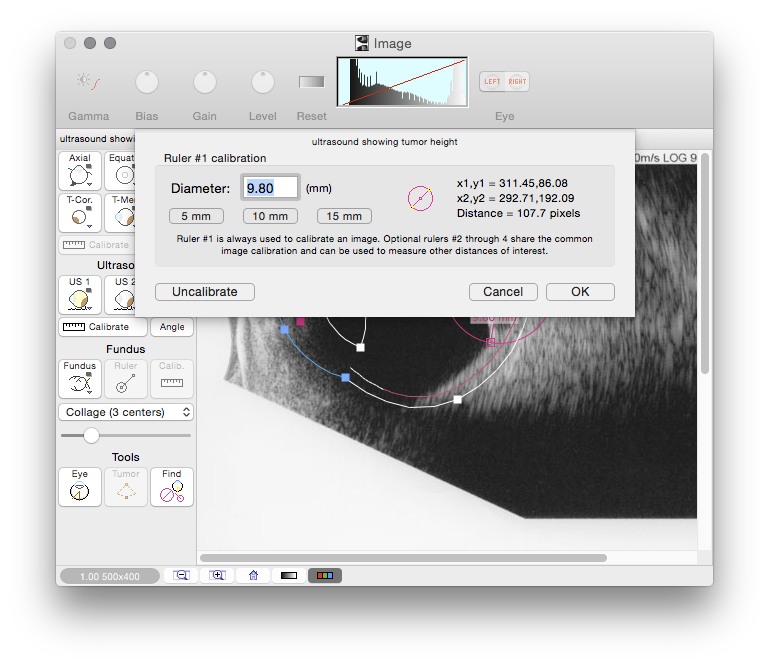
Task: Click Uncalibrate in the ruler dialog
Action: pos(205,292)
